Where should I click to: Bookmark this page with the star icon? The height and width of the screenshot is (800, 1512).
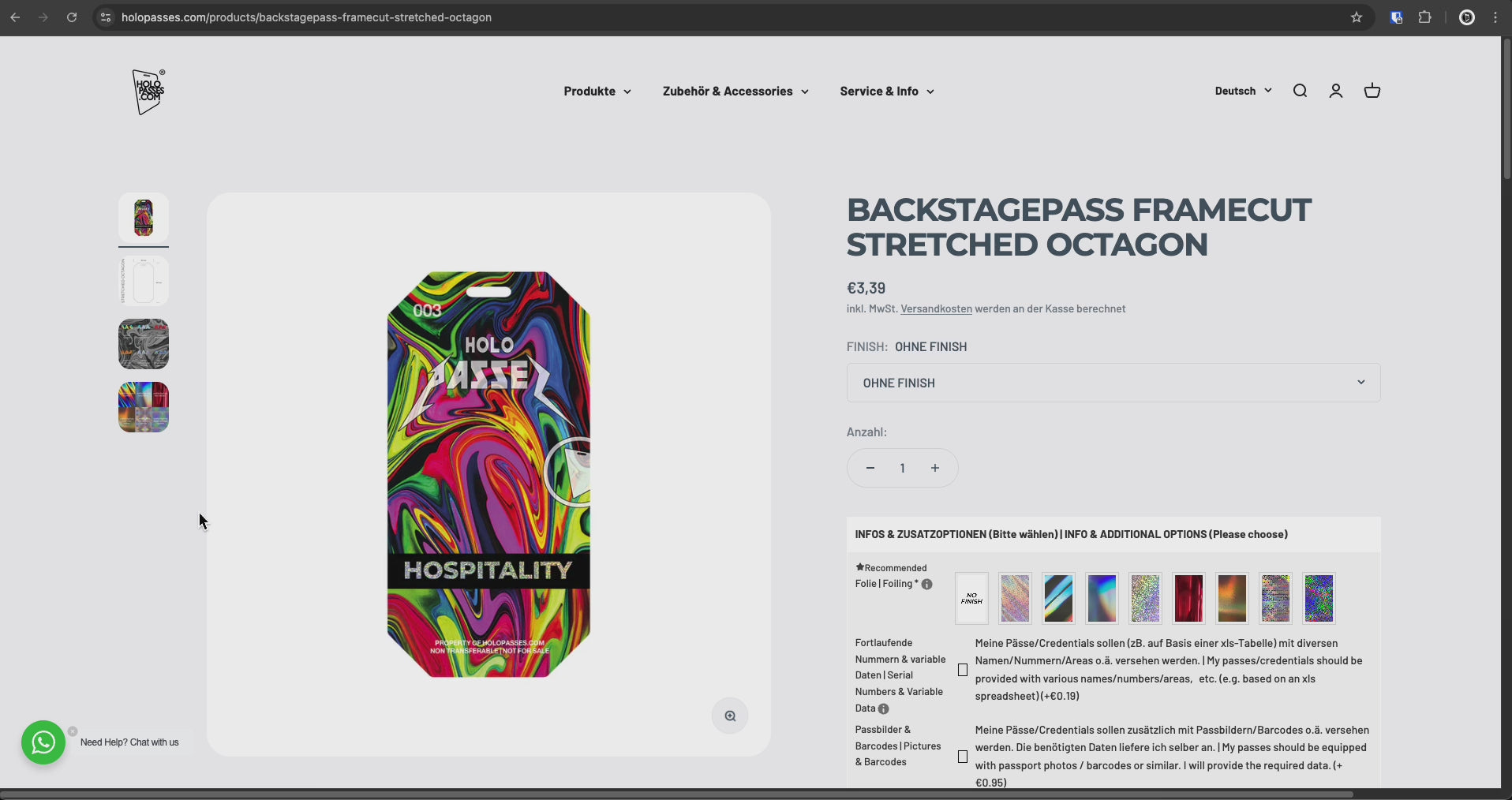[1357, 17]
